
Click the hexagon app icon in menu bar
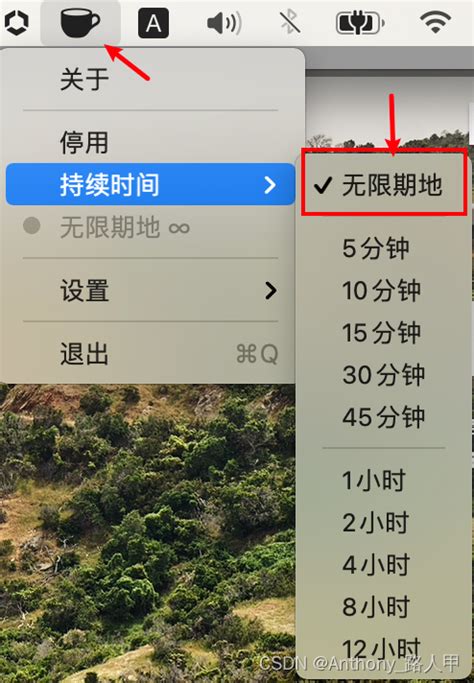[16, 22]
